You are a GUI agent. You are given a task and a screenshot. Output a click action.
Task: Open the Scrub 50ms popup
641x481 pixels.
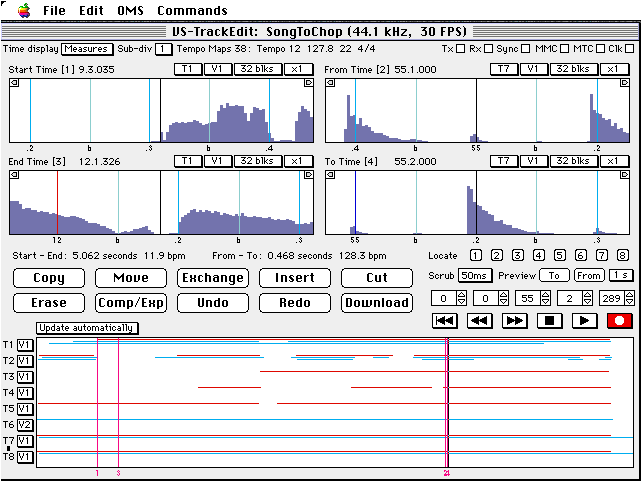[x=475, y=275]
